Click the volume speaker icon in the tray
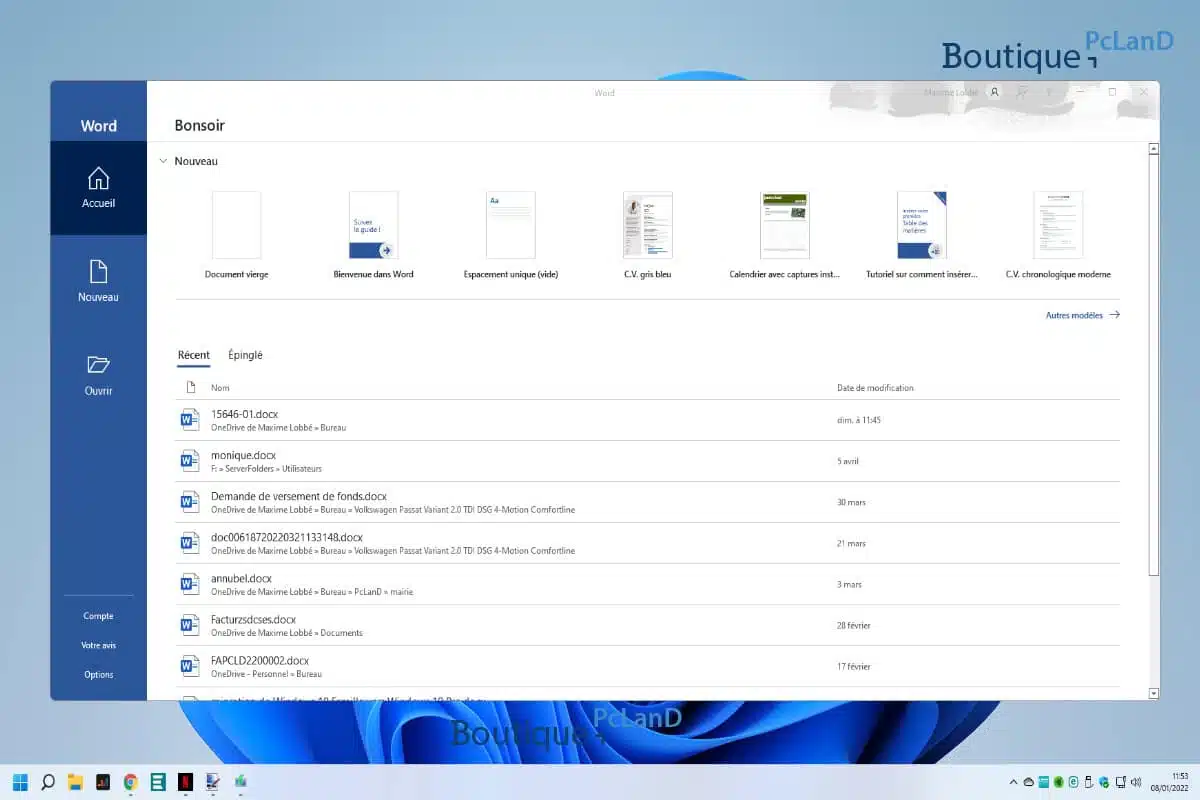This screenshot has width=1200, height=800. pos(1135,782)
